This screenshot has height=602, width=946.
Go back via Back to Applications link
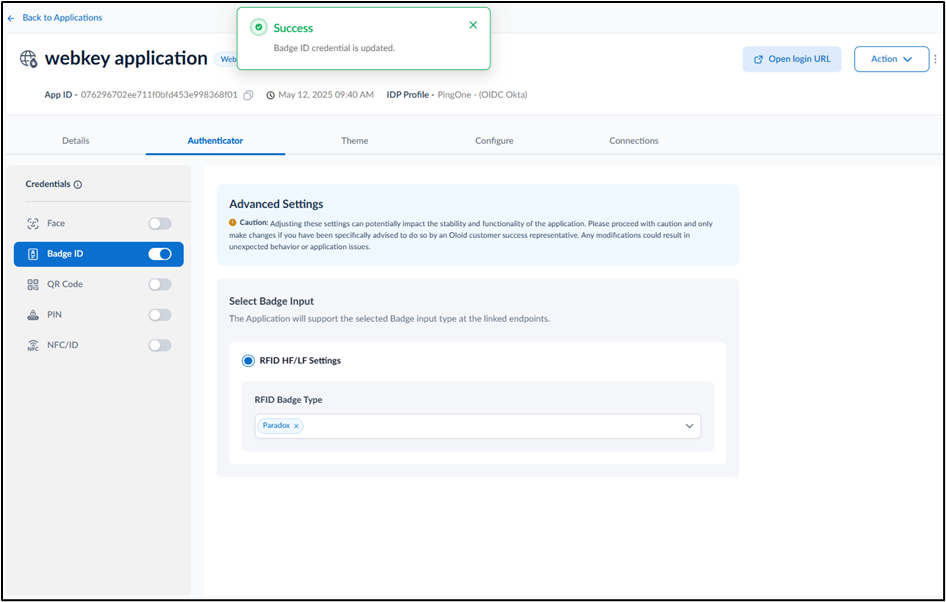pos(62,18)
